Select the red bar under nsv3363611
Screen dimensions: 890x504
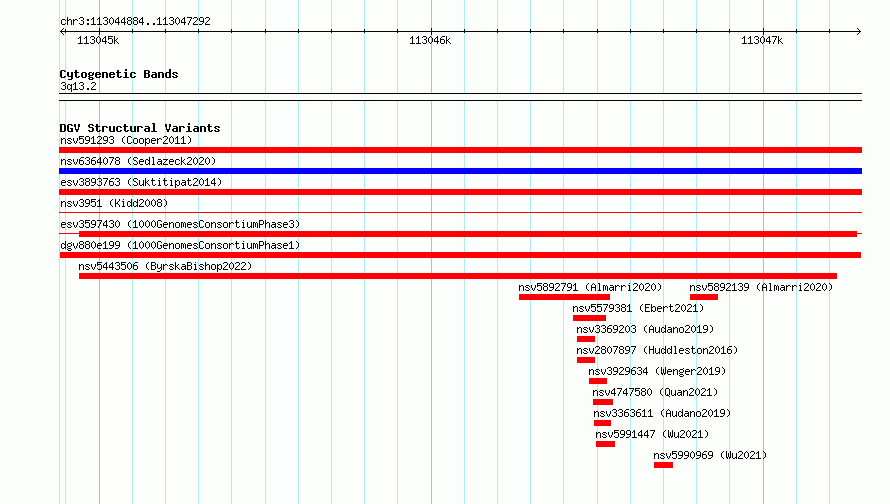pyautogui.click(x=602, y=423)
